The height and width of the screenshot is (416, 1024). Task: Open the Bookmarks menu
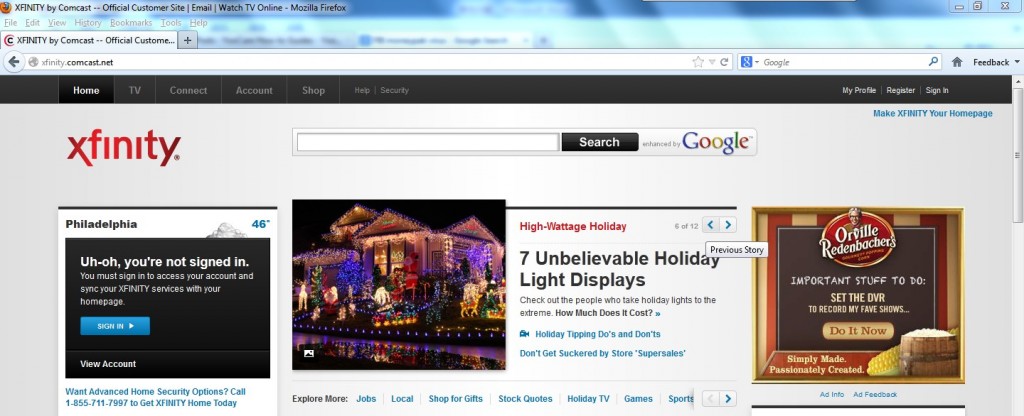131,23
